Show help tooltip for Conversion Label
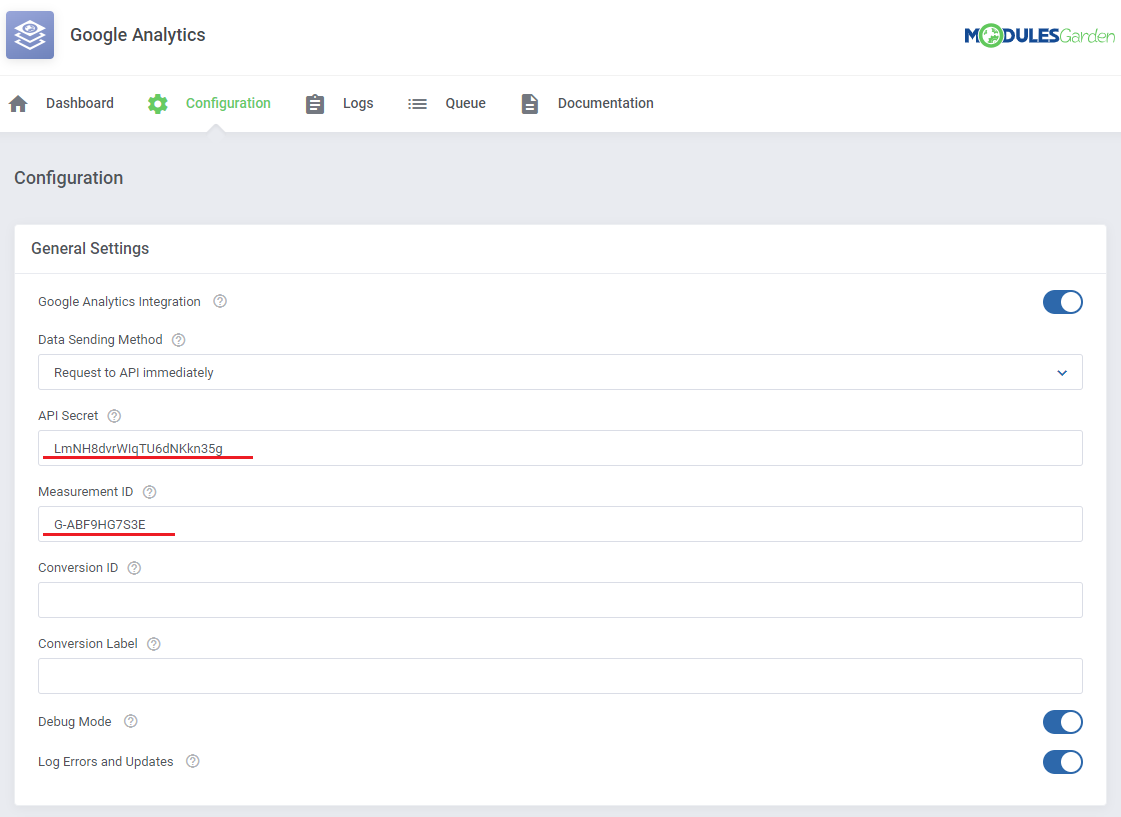The width and height of the screenshot is (1121, 817). [154, 644]
